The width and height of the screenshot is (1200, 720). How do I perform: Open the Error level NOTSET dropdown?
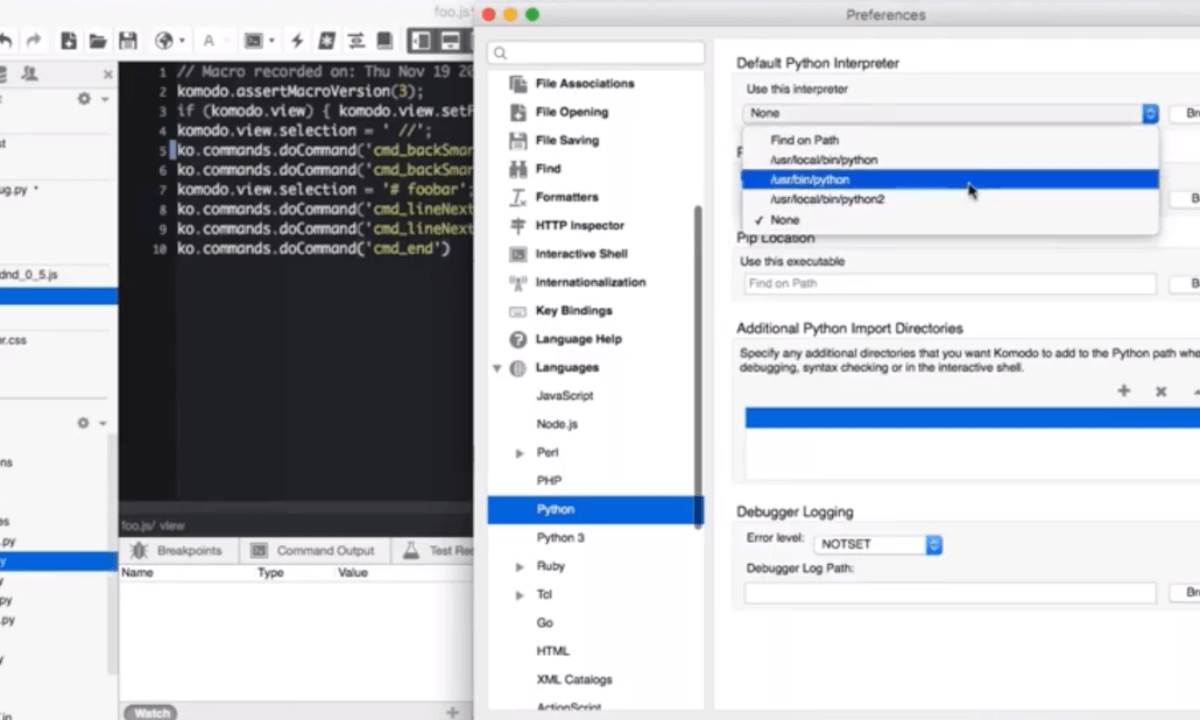tap(877, 545)
